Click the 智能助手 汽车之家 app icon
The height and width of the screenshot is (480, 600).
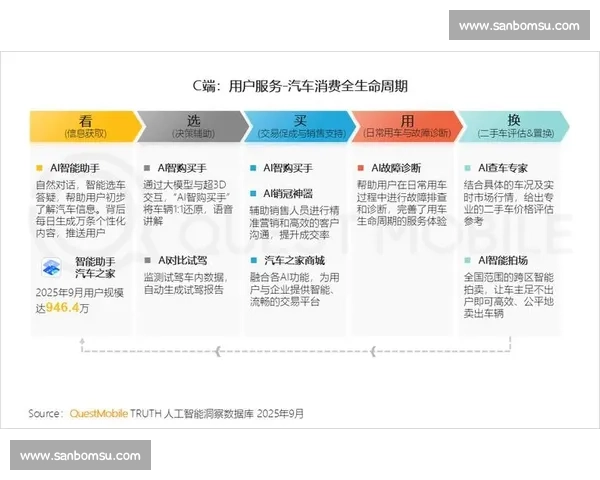pos(51,268)
